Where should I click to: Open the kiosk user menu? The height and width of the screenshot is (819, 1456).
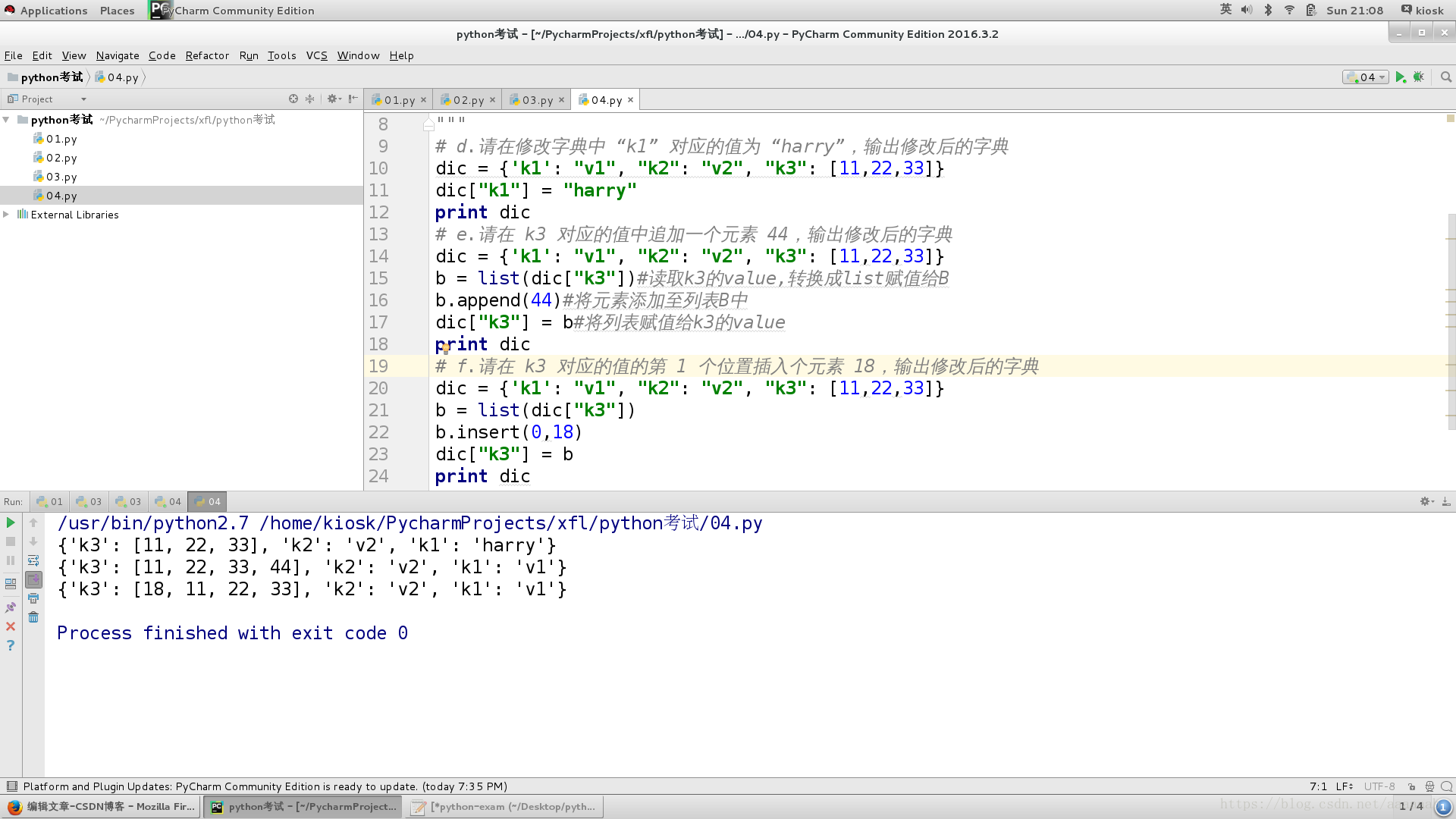pyautogui.click(x=1422, y=10)
